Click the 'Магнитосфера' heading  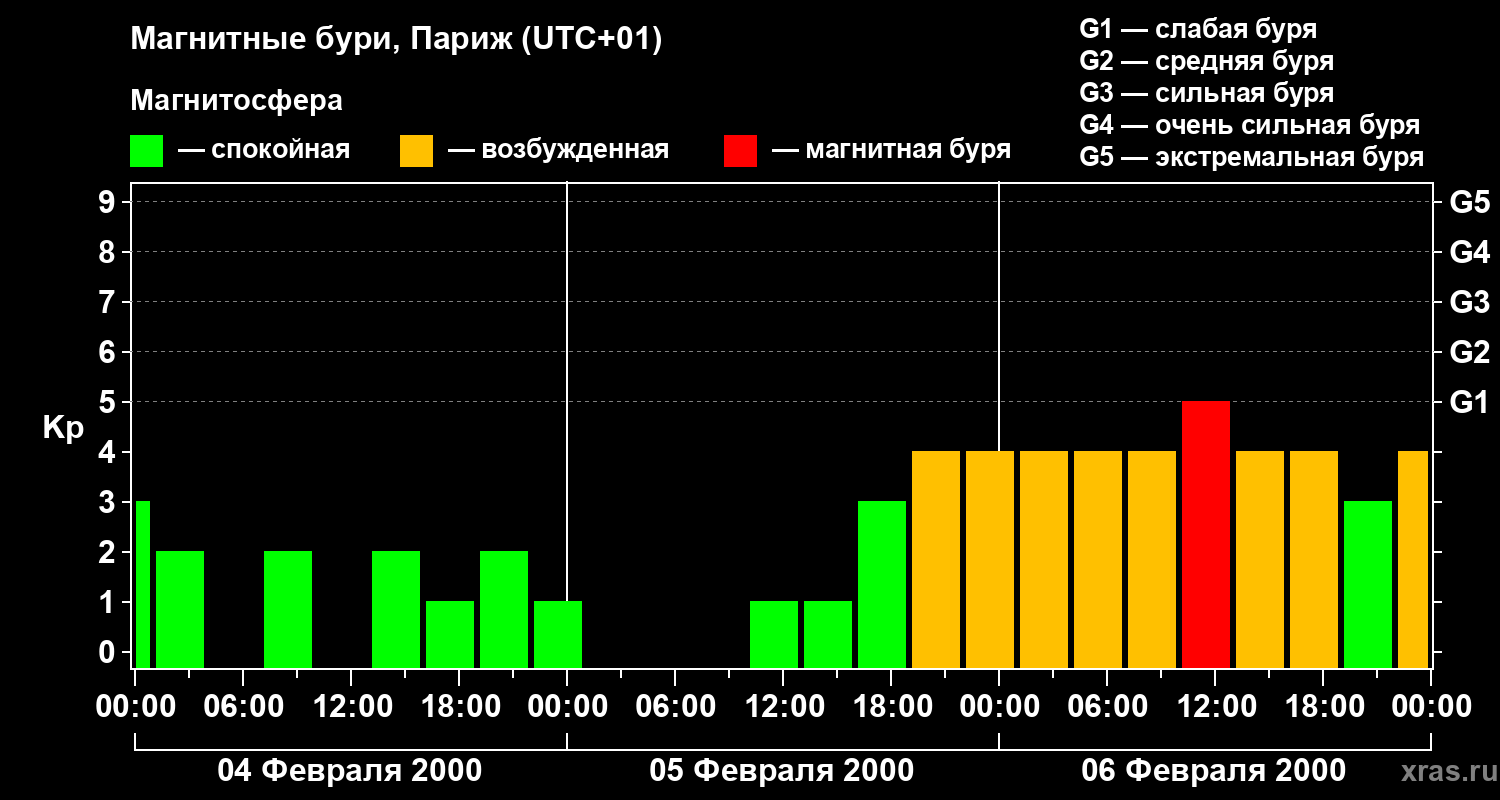click(x=236, y=101)
